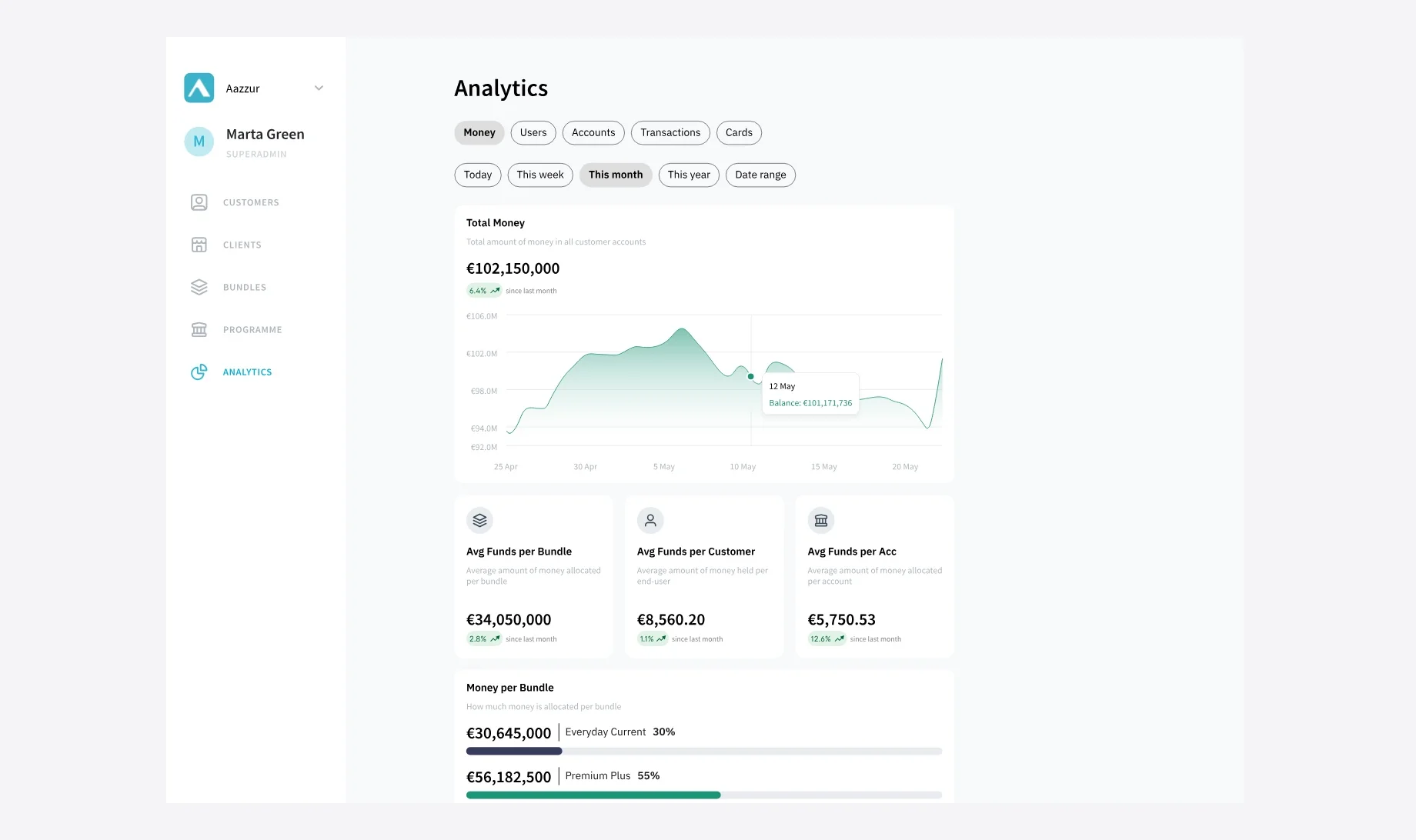The height and width of the screenshot is (840, 1416).
Task: Switch to the Accounts tab
Action: click(593, 132)
